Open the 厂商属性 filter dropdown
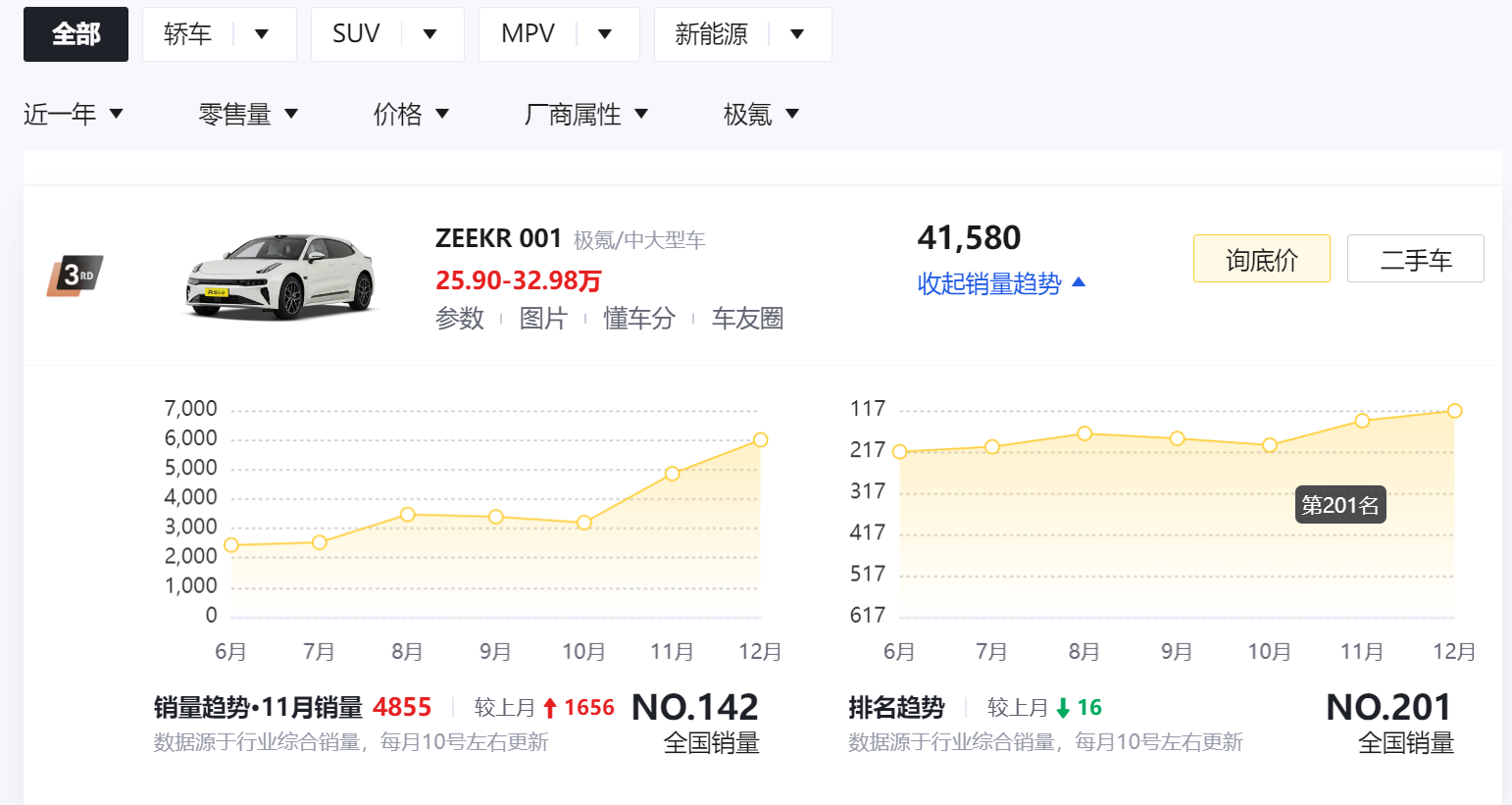 coord(586,115)
